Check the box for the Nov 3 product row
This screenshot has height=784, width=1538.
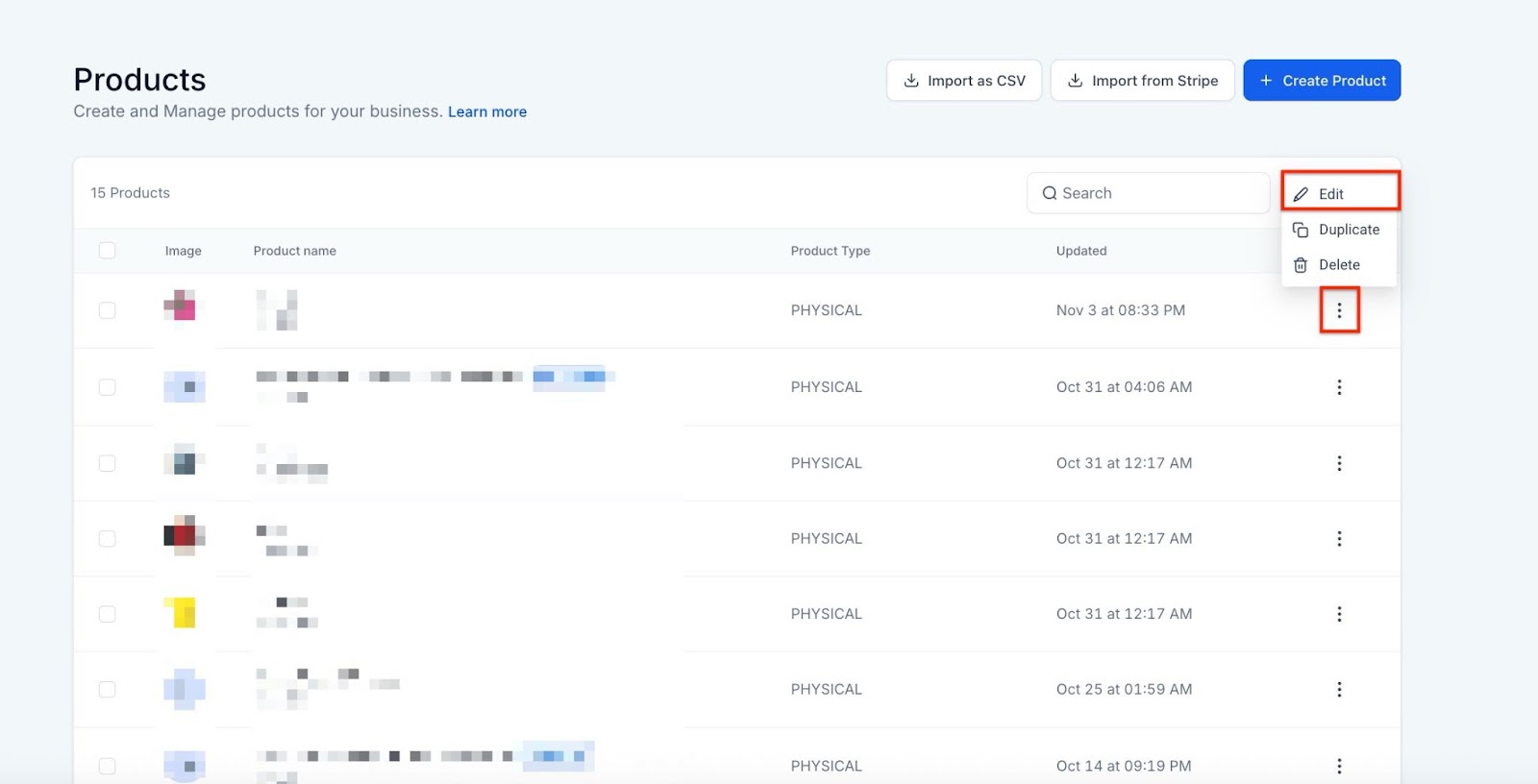point(107,310)
